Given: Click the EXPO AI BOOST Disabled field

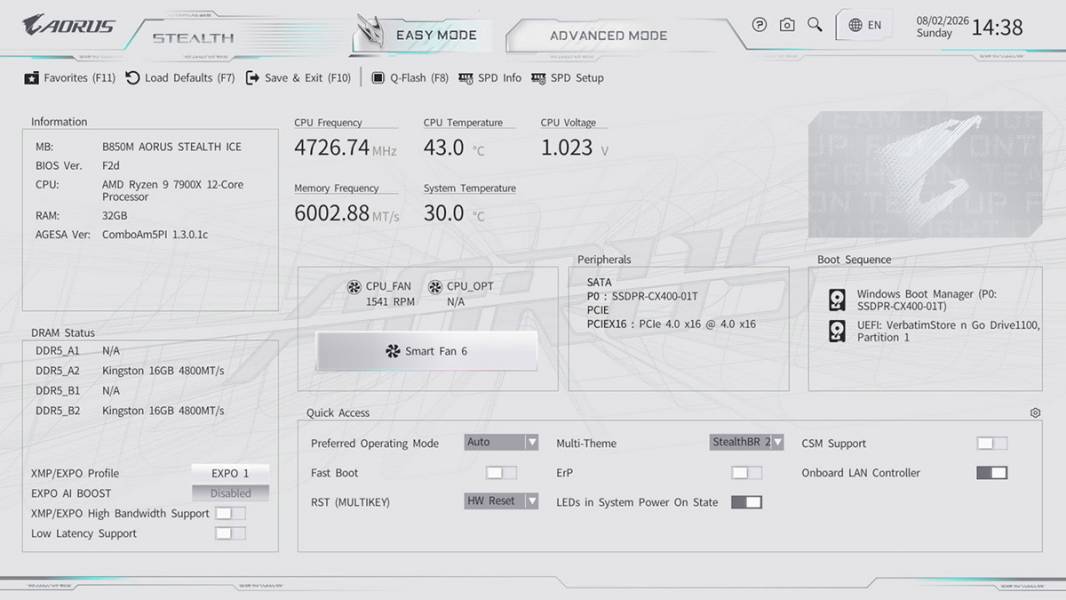Looking at the screenshot, I should [230, 493].
